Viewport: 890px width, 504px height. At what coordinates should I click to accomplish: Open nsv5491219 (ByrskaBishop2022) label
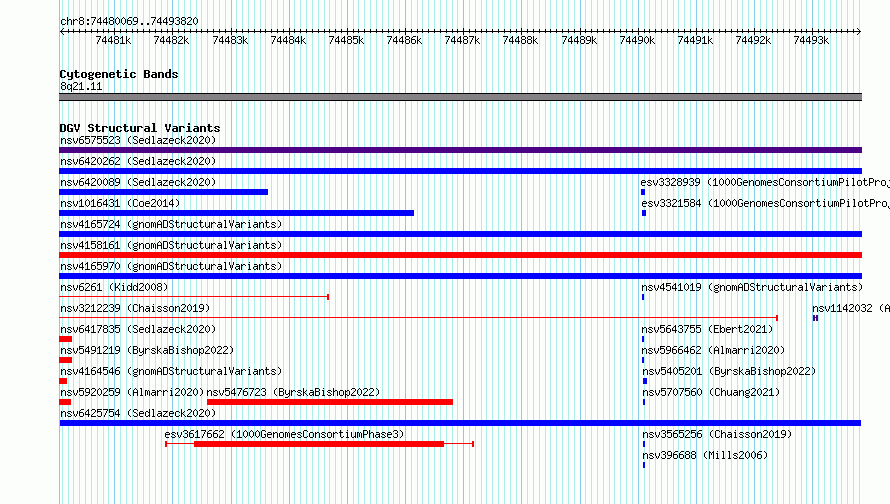147,350
